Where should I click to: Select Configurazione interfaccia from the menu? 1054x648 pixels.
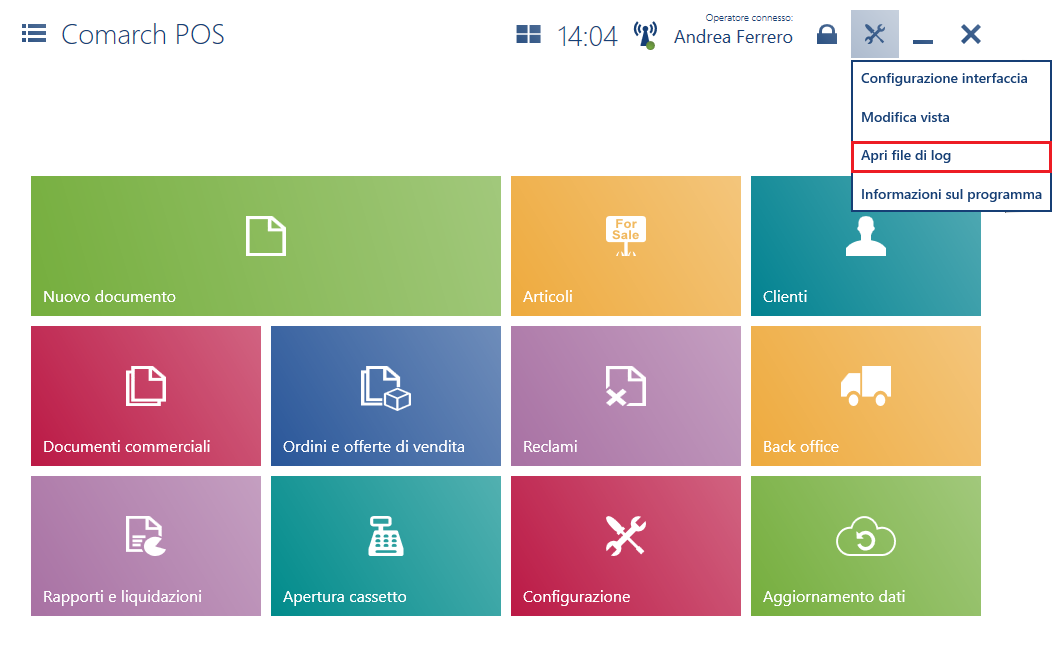(944, 78)
